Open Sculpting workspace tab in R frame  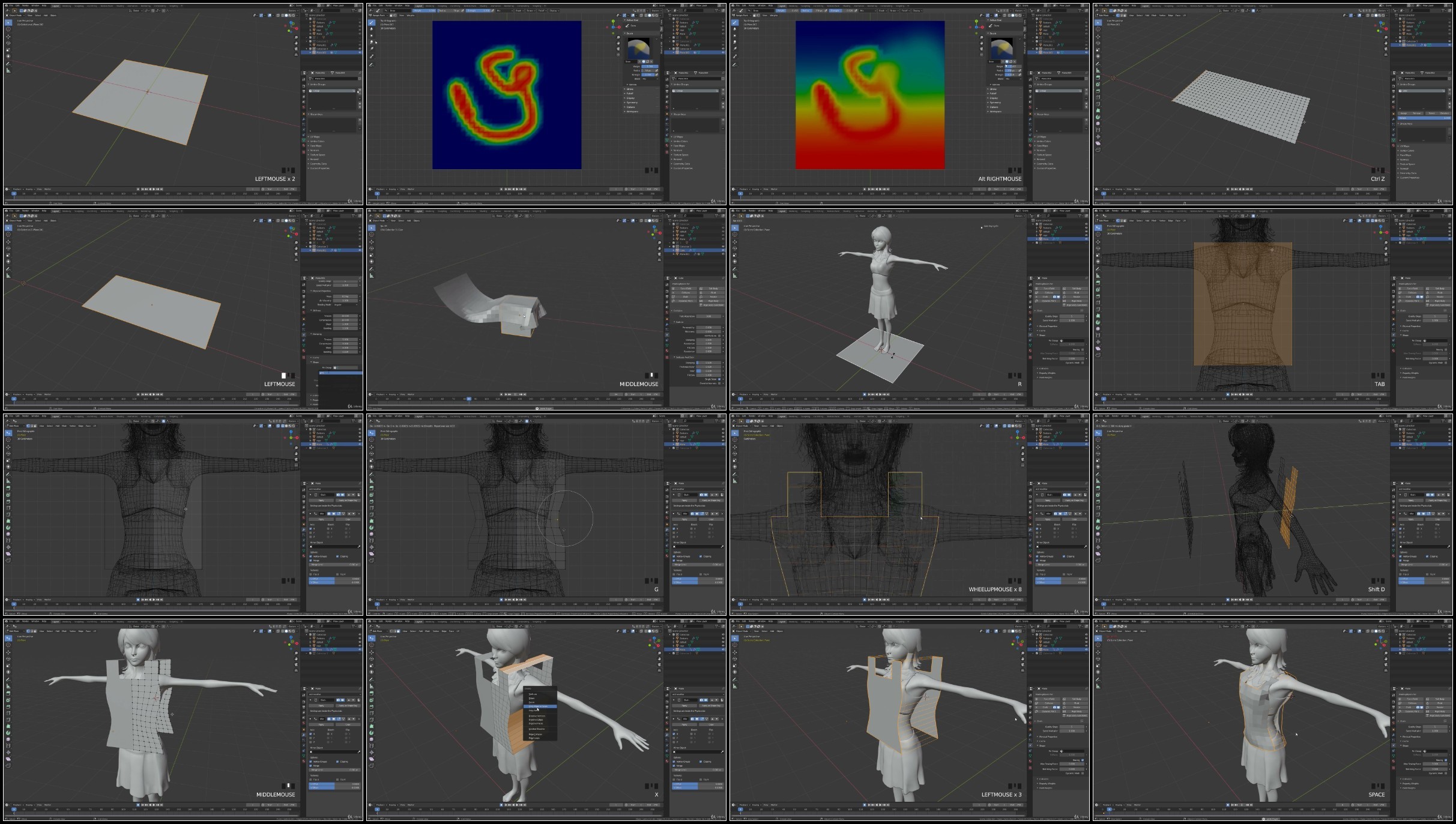[x=805, y=211]
